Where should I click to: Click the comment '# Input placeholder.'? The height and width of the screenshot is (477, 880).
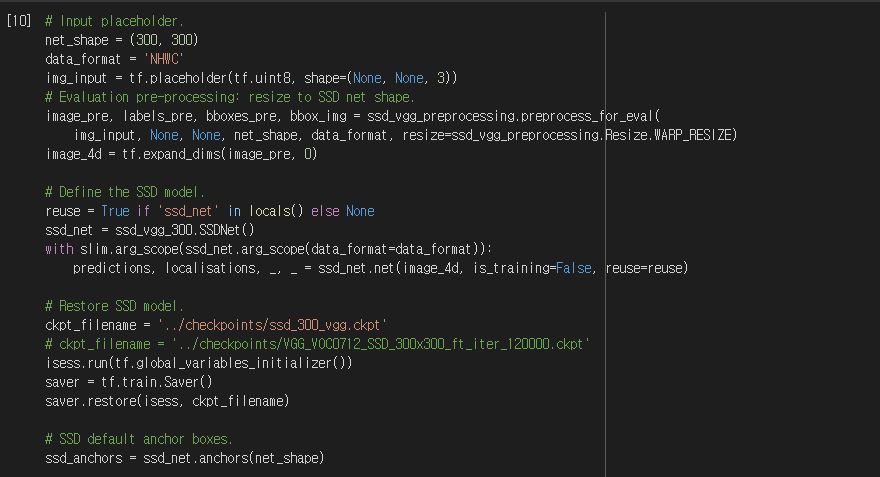114,21
